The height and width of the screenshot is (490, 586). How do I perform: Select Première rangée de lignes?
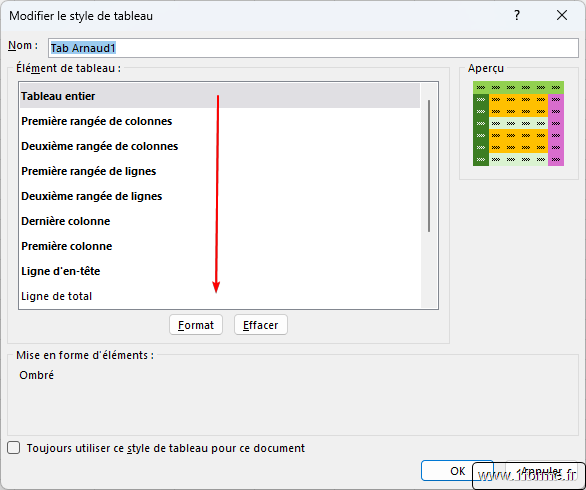220,171
